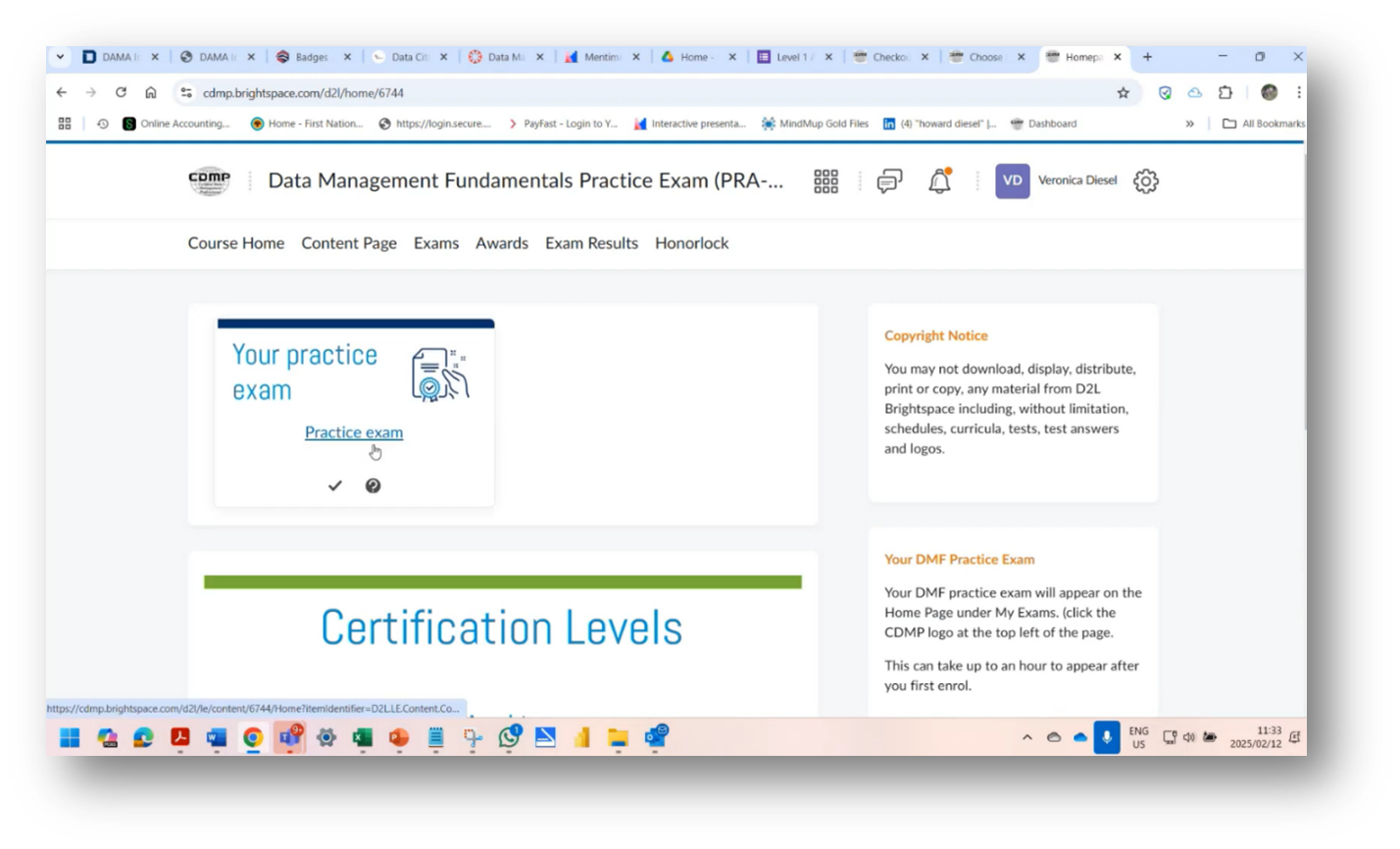Image resolution: width=1400 pixels, height=849 pixels.
Task: Open the Chrome extensions puzzle icon
Action: [x=1225, y=92]
